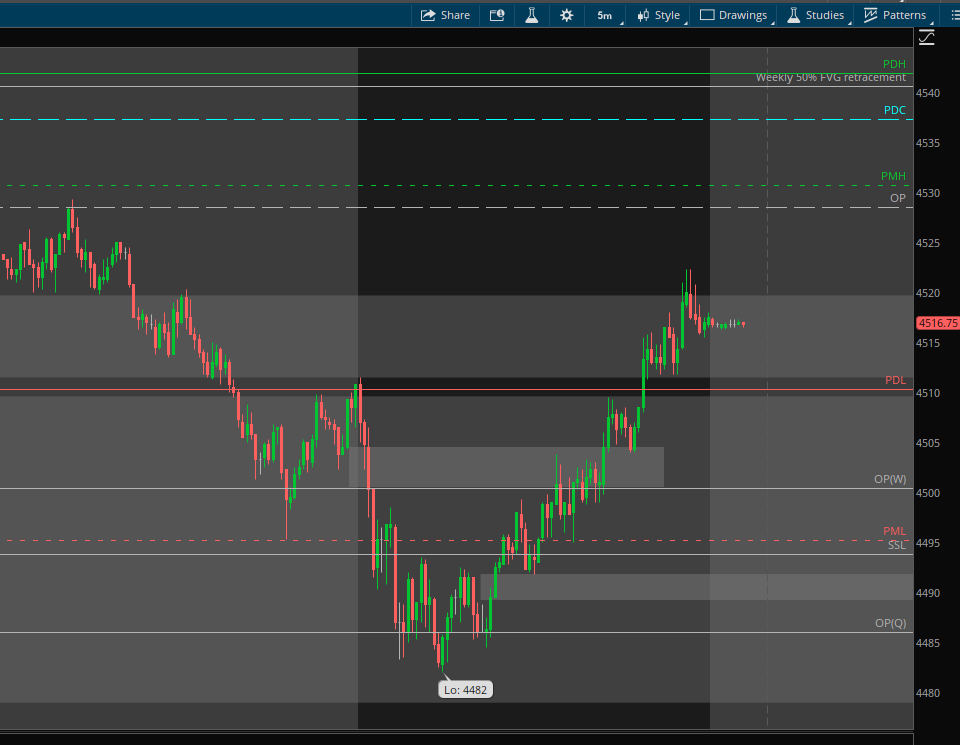960x745 pixels.
Task: Open the Patterns dropdown menu
Action: 895,15
